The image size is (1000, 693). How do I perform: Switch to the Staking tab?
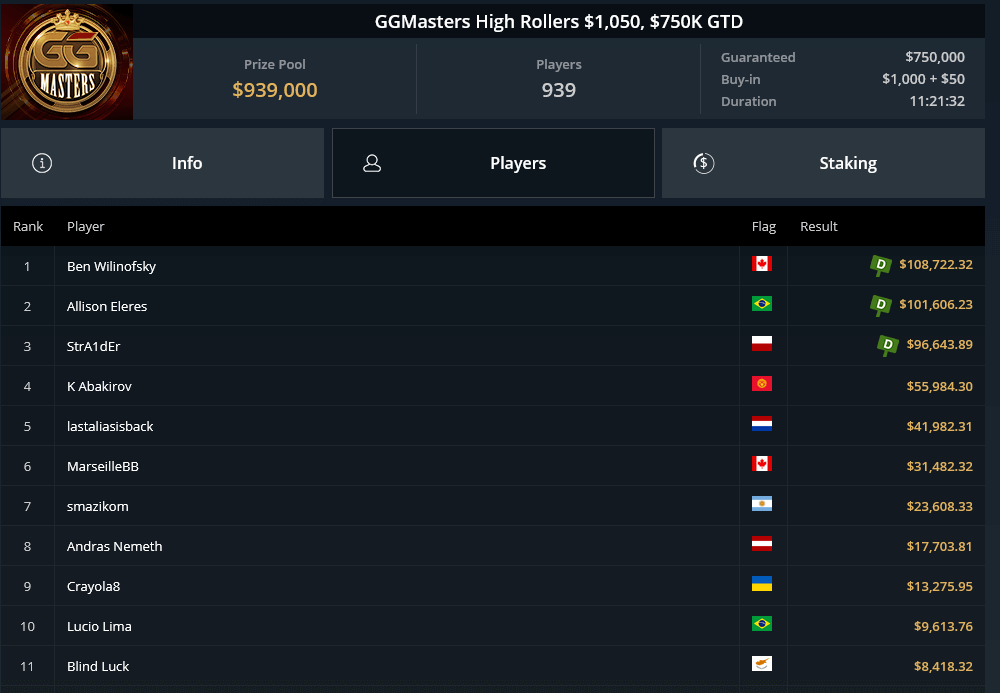pyautogui.click(x=848, y=162)
